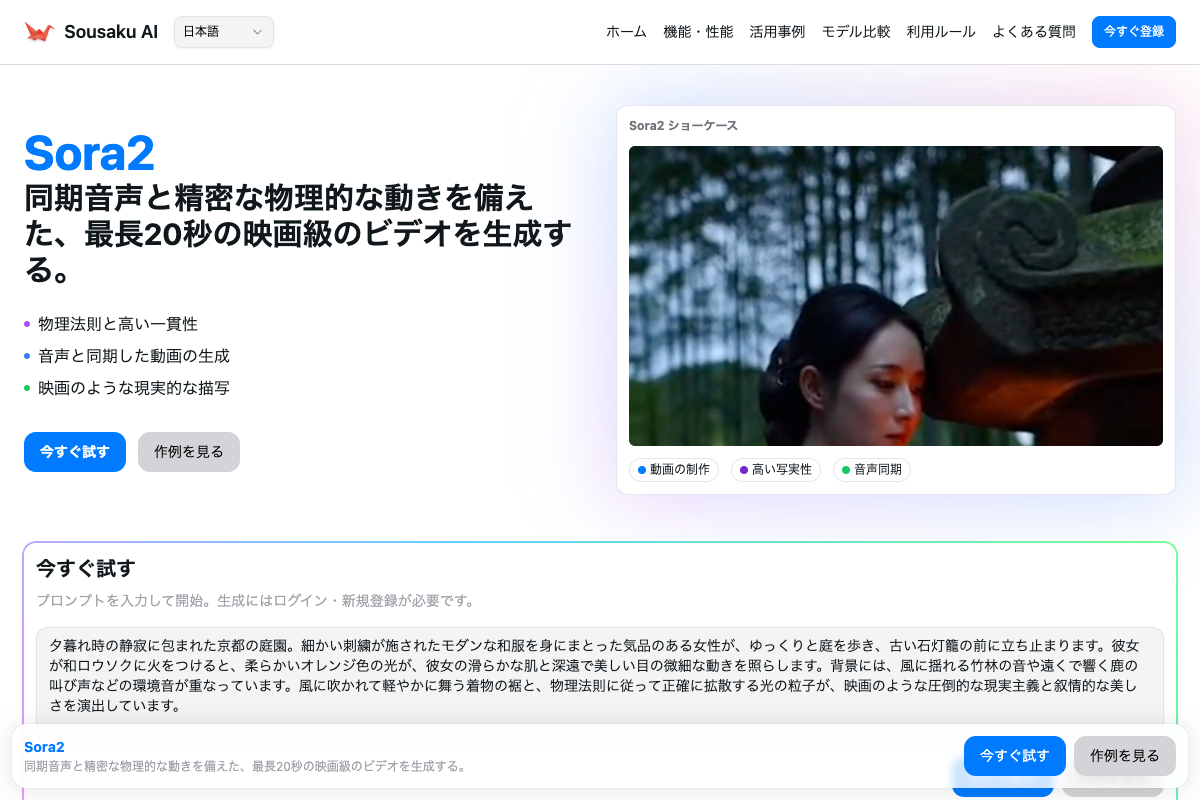Open the ホーム menu item
The height and width of the screenshot is (800, 1200).
(x=626, y=32)
